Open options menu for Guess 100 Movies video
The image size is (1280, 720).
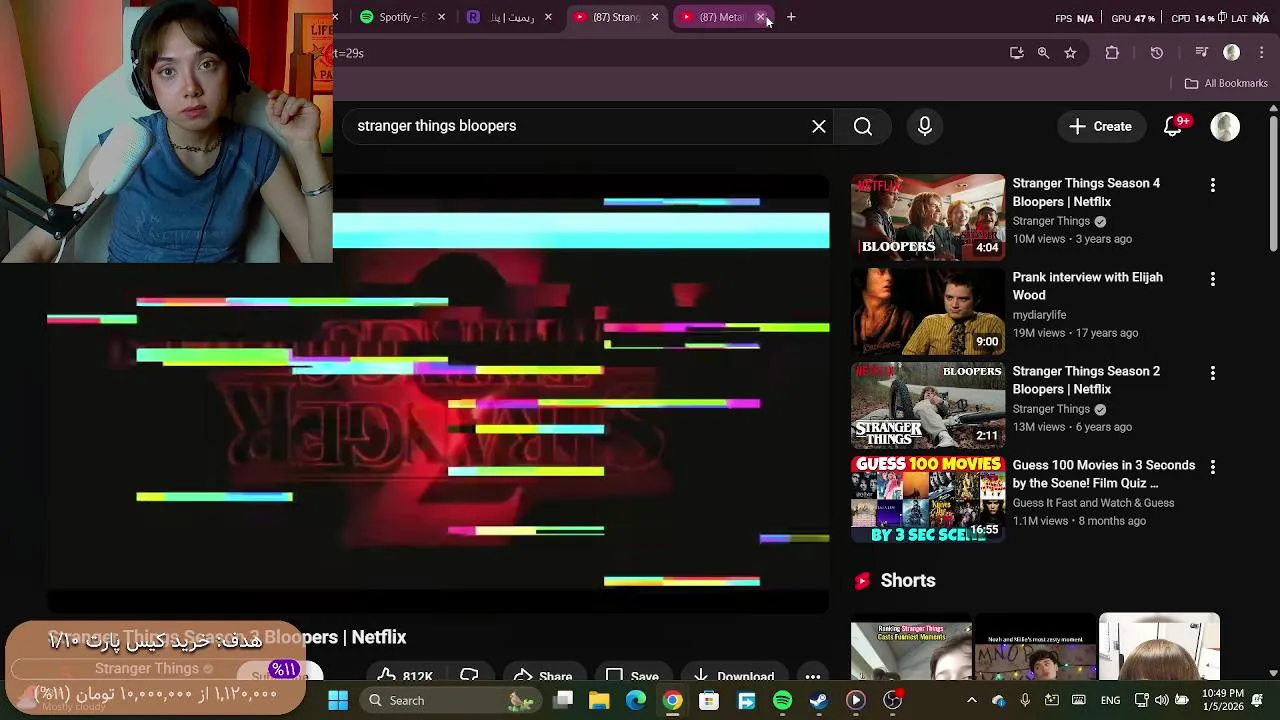[1213, 467]
